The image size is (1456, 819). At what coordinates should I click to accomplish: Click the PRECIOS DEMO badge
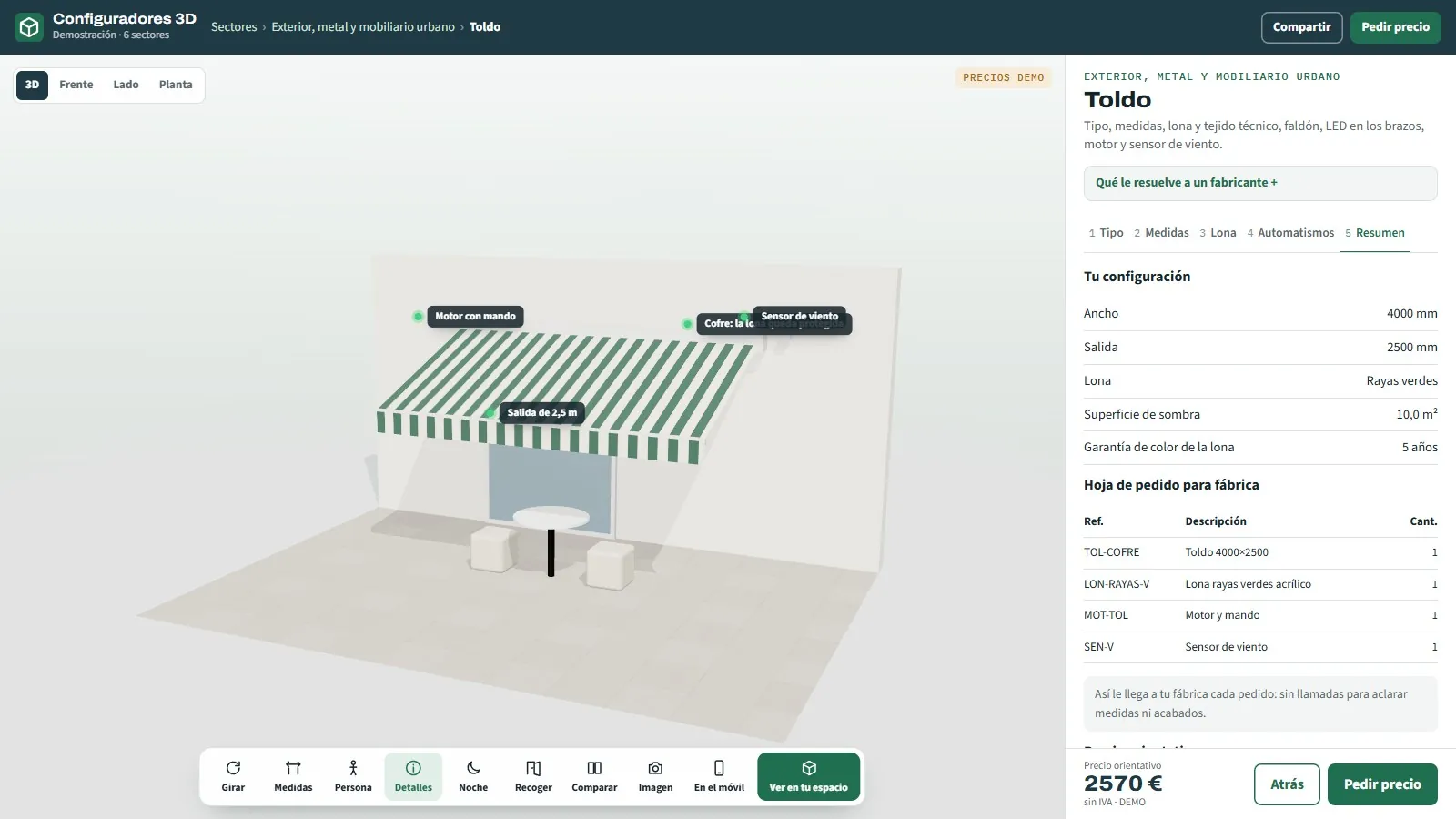pos(1003,77)
